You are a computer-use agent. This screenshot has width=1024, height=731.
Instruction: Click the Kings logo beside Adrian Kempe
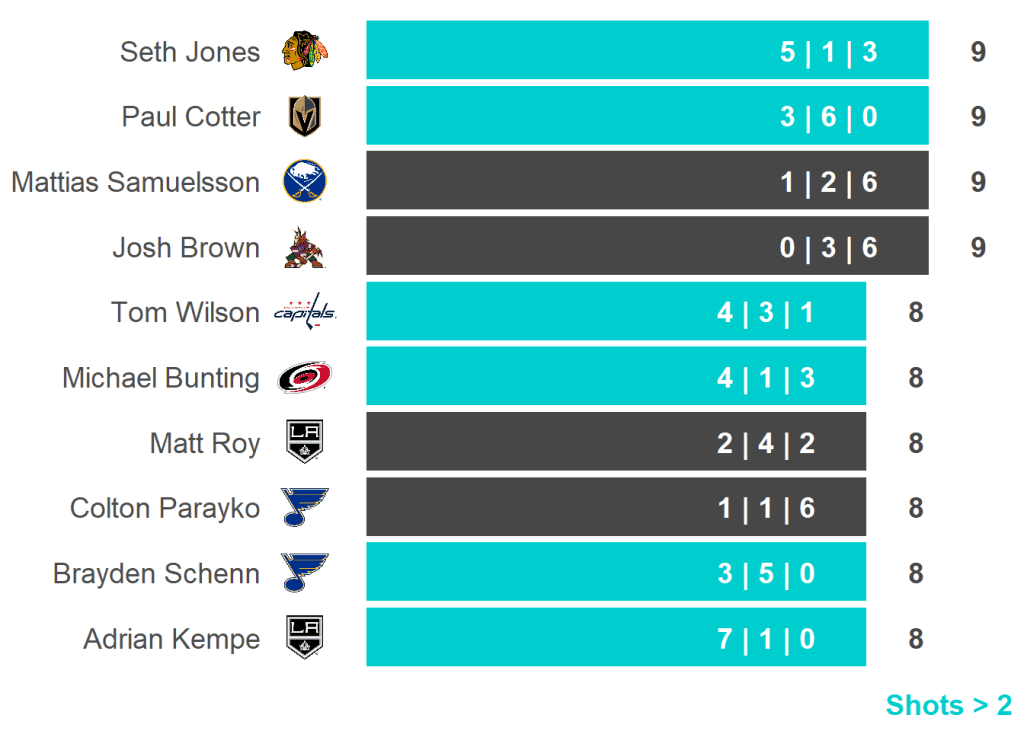pyautogui.click(x=304, y=638)
